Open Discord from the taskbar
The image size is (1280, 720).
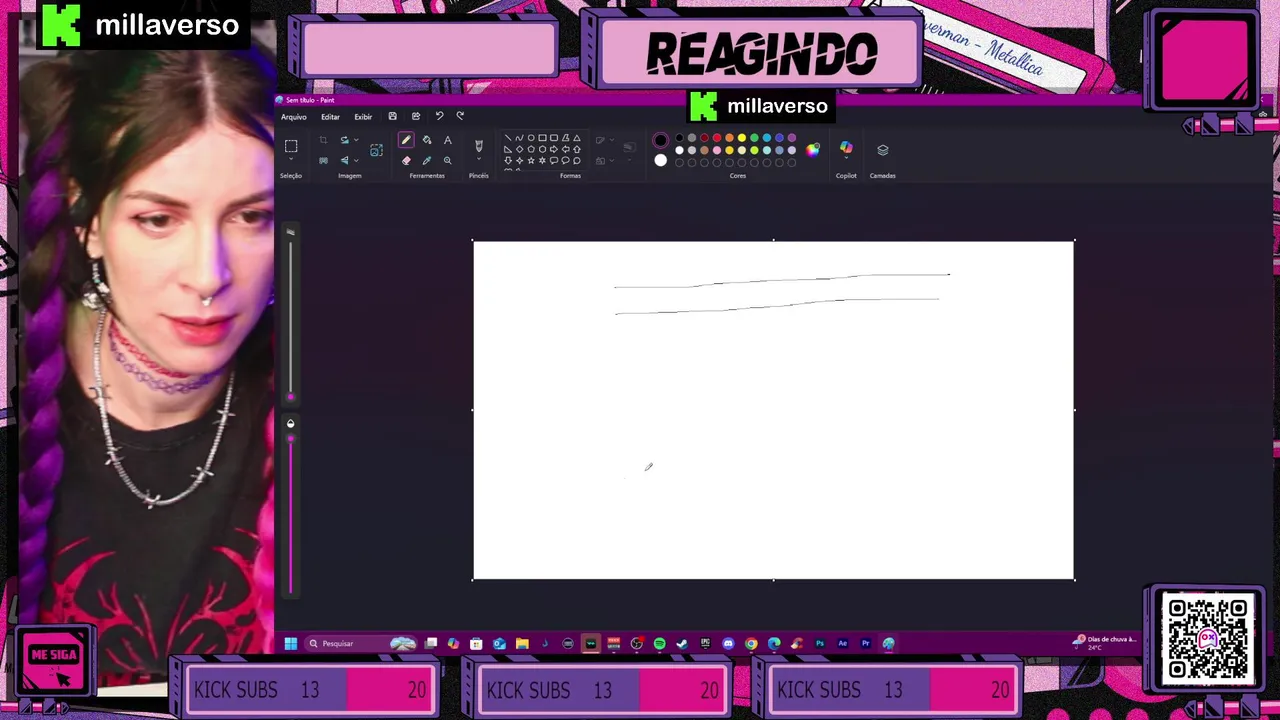click(728, 643)
